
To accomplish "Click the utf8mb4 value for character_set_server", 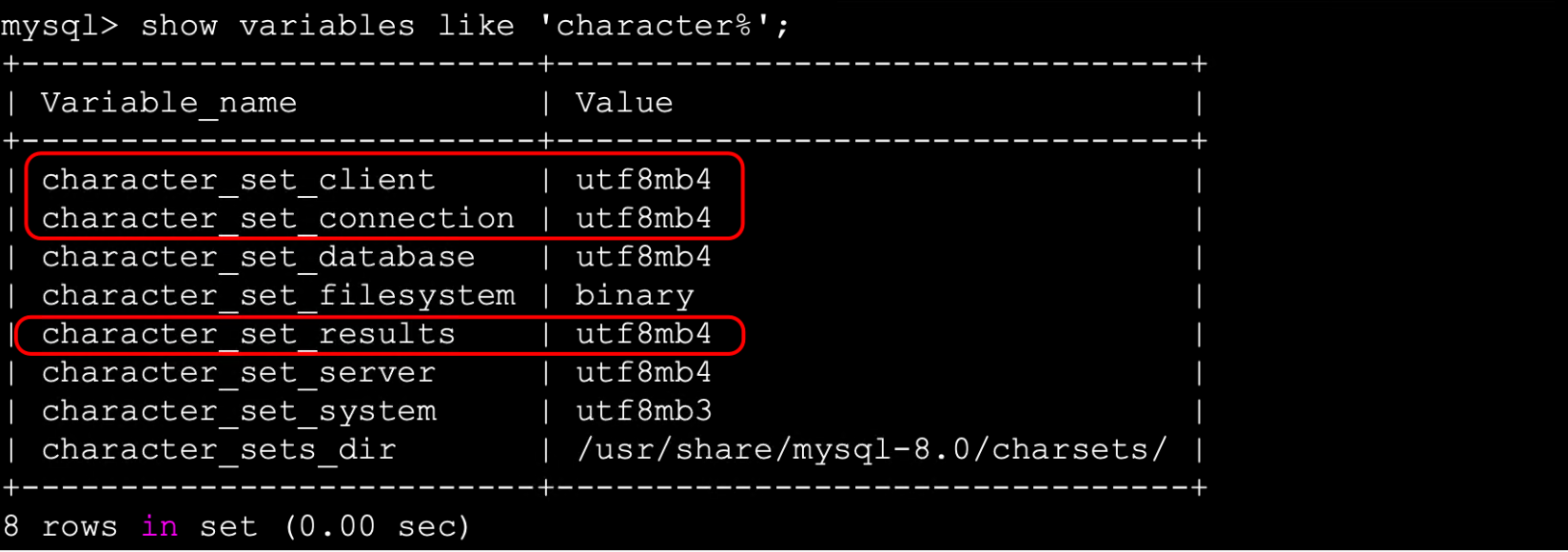I will 643,373.
